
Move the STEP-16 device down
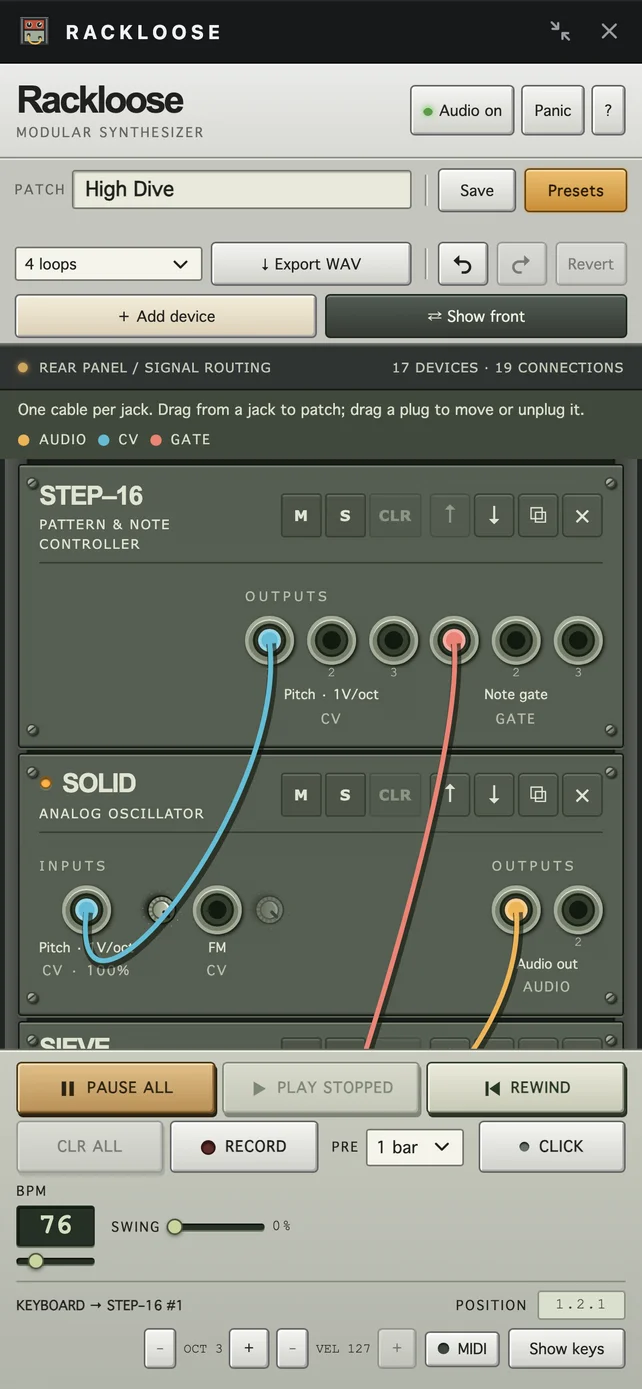pyautogui.click(x=494, y=516)
